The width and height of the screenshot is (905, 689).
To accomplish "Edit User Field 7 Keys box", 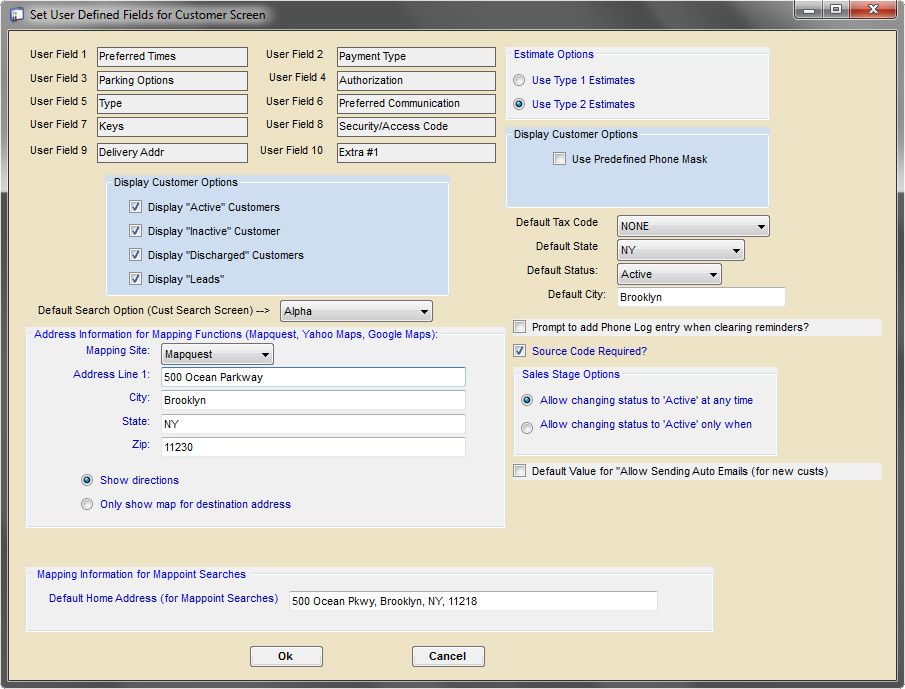I will (172, 126).
